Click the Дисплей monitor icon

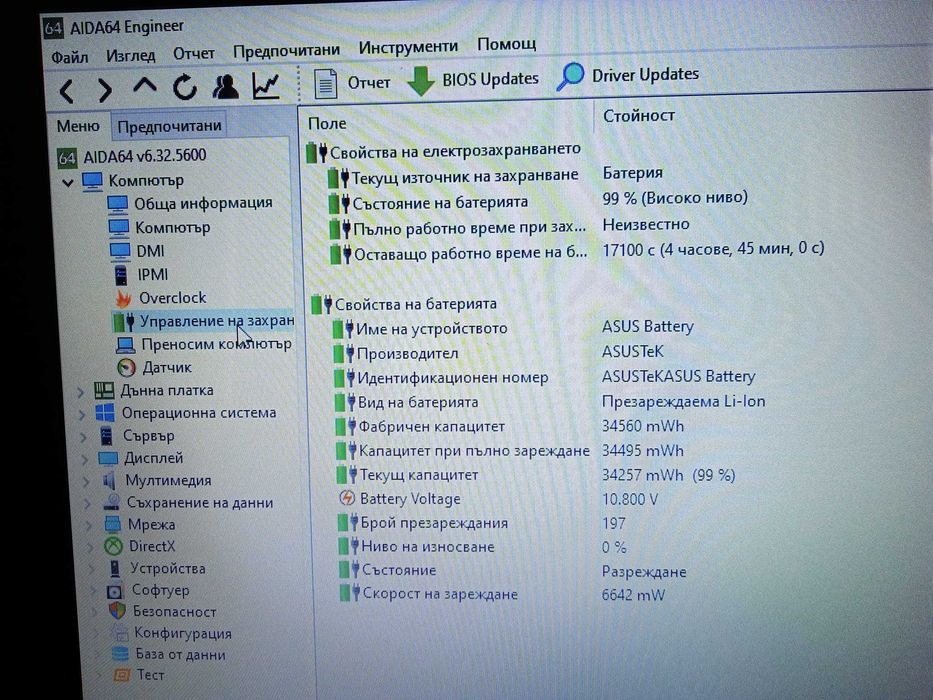tap(108, 458)
